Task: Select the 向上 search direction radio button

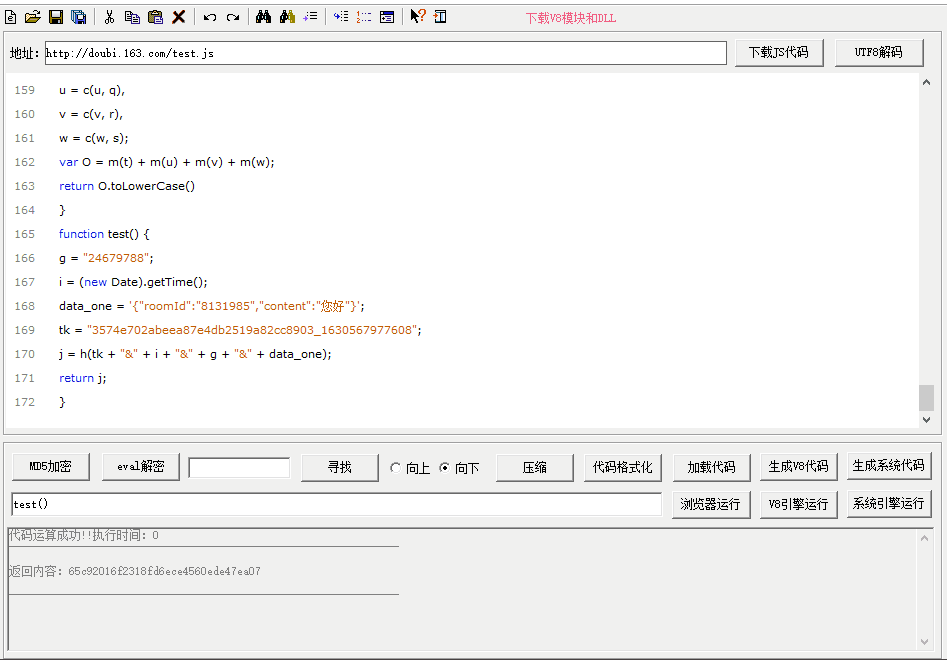Action: coord(396,468)
